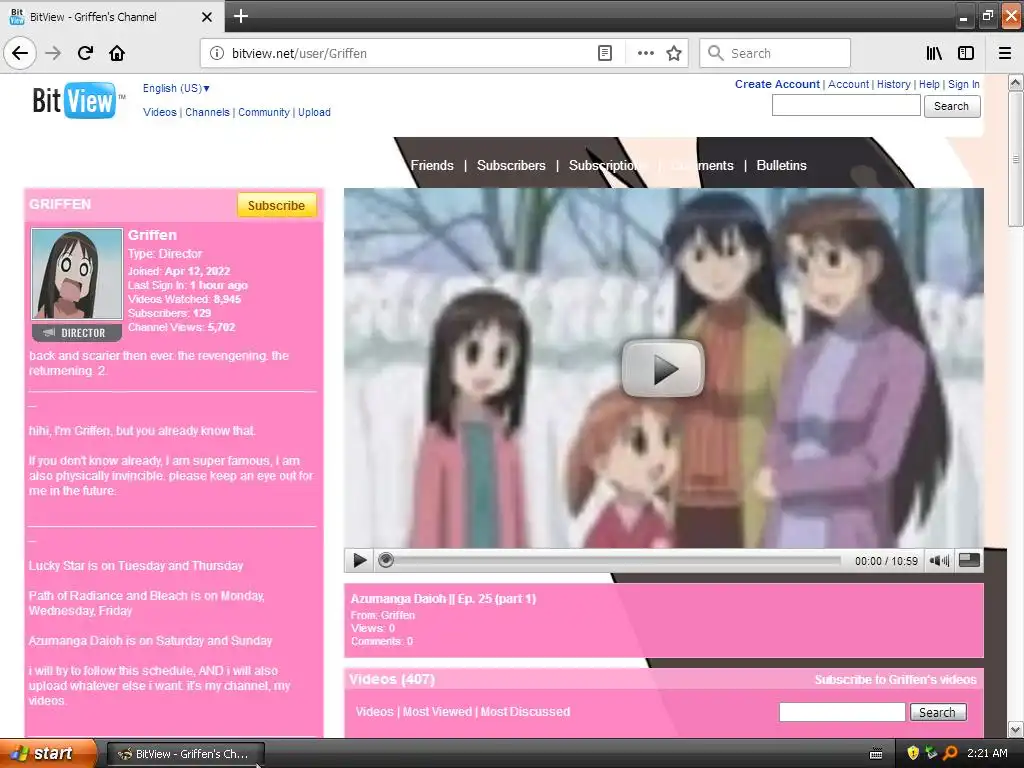Bookmark this page with the star icon

(674, 53)
